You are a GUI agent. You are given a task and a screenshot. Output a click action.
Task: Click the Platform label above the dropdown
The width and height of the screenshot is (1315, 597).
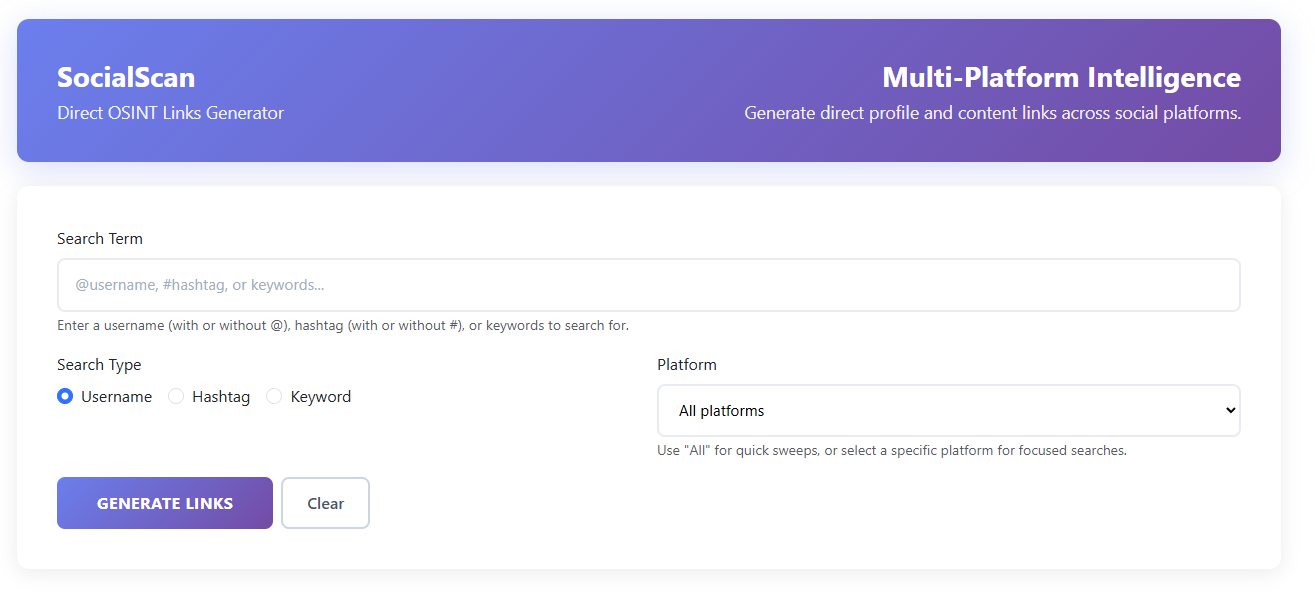point(687,364)
